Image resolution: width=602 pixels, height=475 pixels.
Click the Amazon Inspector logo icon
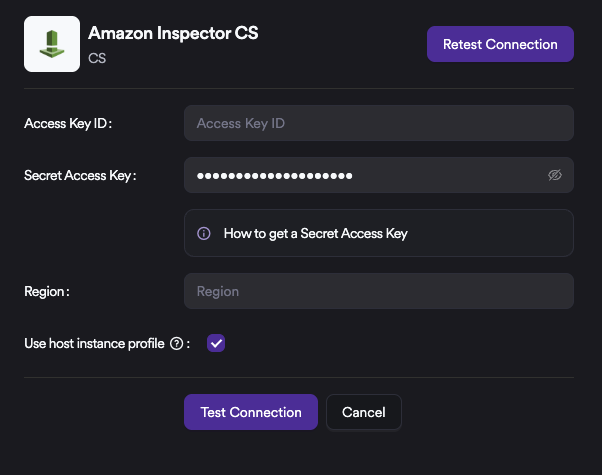(52, 44)
